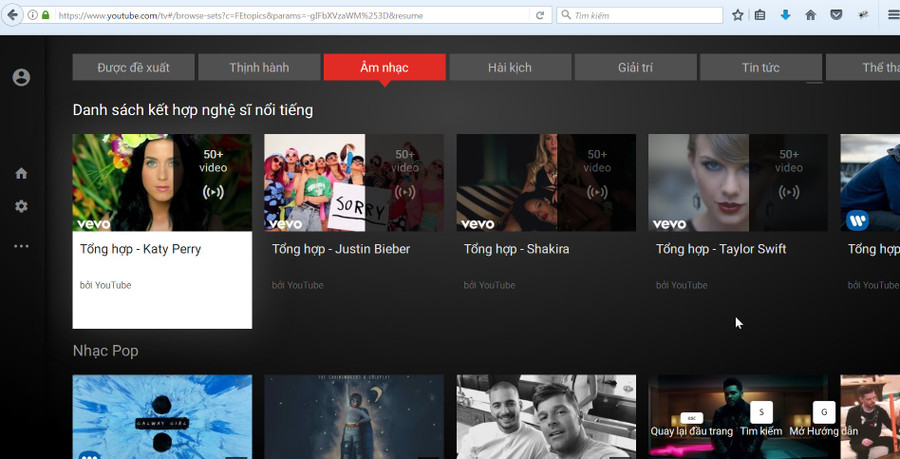Click title Tổng hợp - Katy Perry
The width and height of the screenshot is (900, 459).
tap(140, 249)
